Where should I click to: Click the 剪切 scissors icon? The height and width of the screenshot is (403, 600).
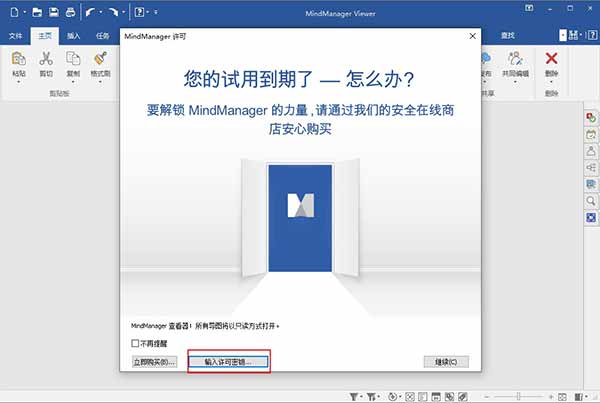[46, 59]
